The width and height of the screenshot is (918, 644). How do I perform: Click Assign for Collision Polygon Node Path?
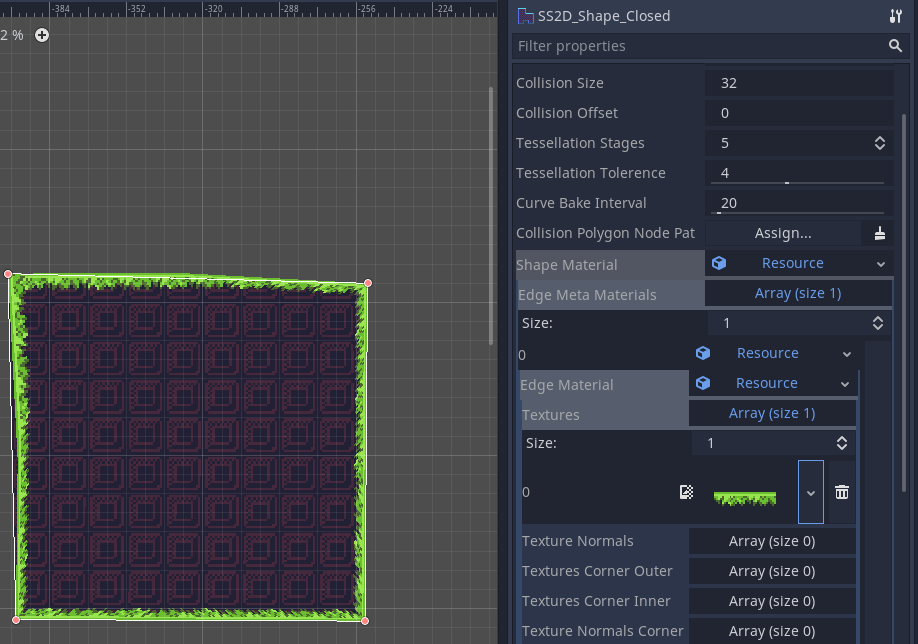[x=783, y=233]
